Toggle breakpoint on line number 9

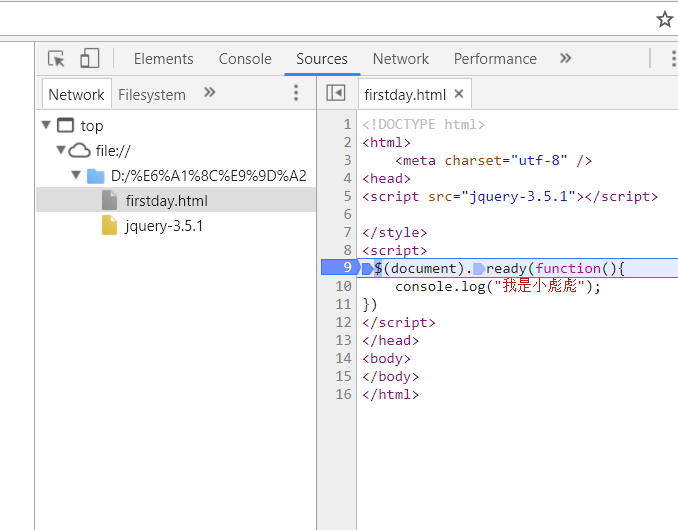pos(347,267)
